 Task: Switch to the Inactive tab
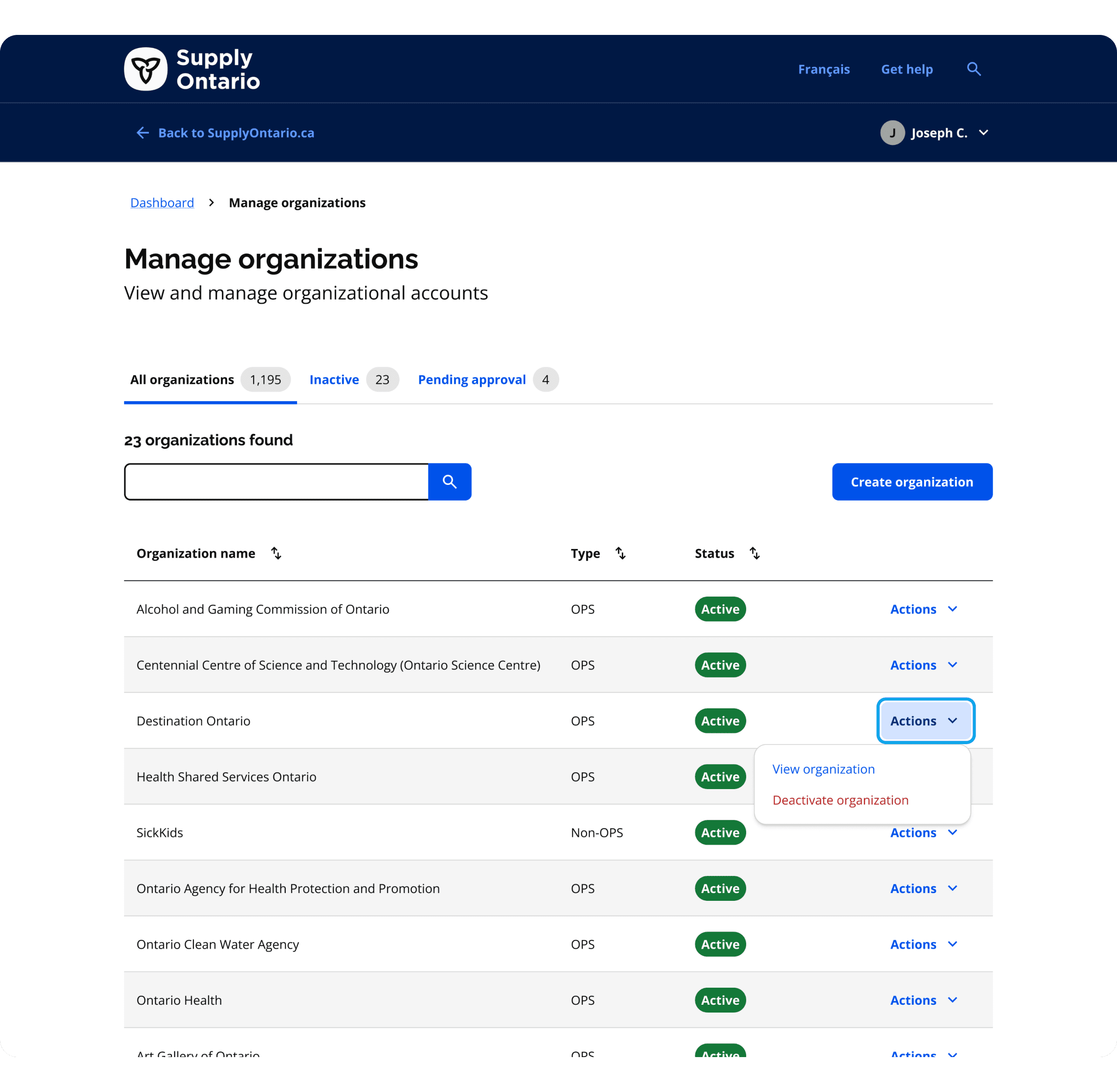[334, 380]
